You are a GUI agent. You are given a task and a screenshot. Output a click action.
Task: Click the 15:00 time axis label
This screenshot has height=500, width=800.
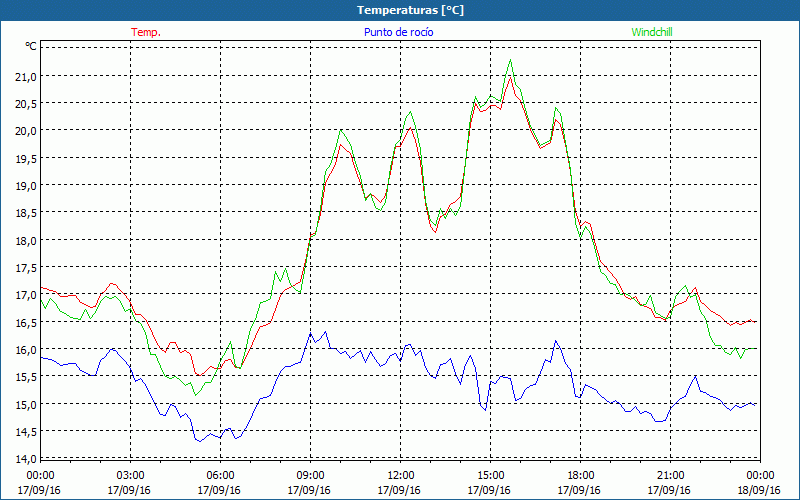click(x=490, y=475)
